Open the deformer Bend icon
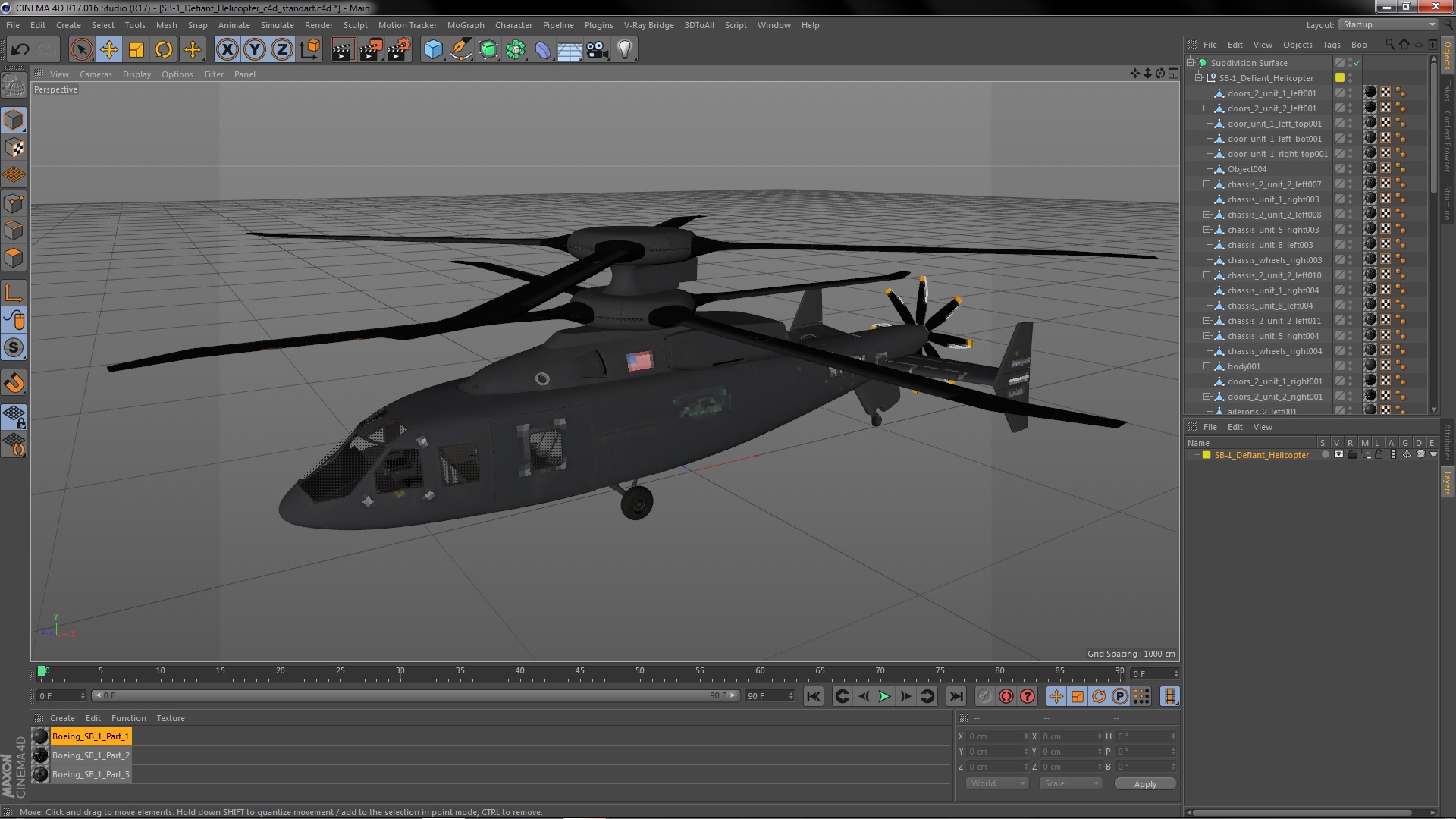 [x=543, y=50]
